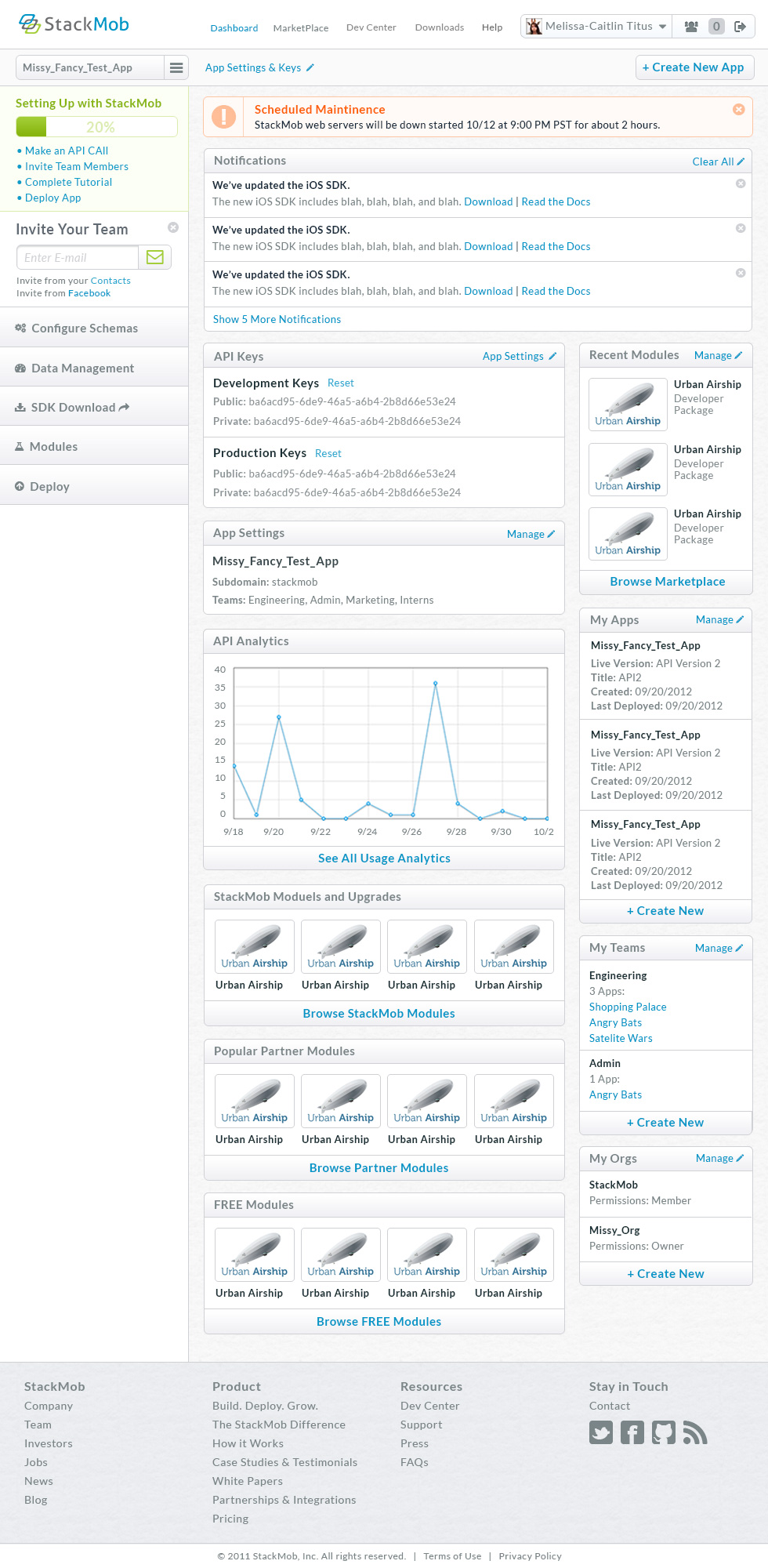The height and width of the screenshot is (1568, 768).
Task: Click the StackMob logo
Action: (x=74, y=24)
